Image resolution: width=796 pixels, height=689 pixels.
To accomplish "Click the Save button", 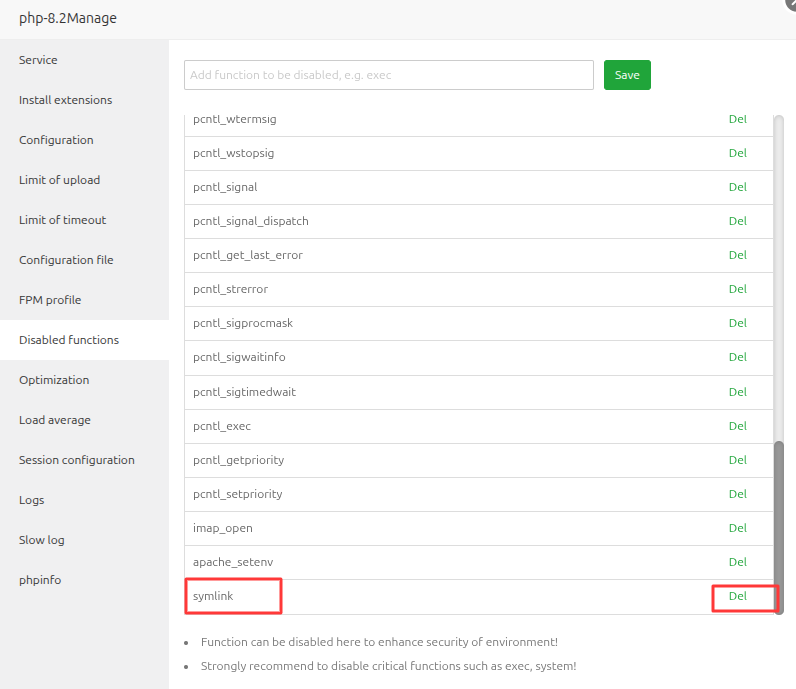I will pyautogui.click(x=627, y=75).
